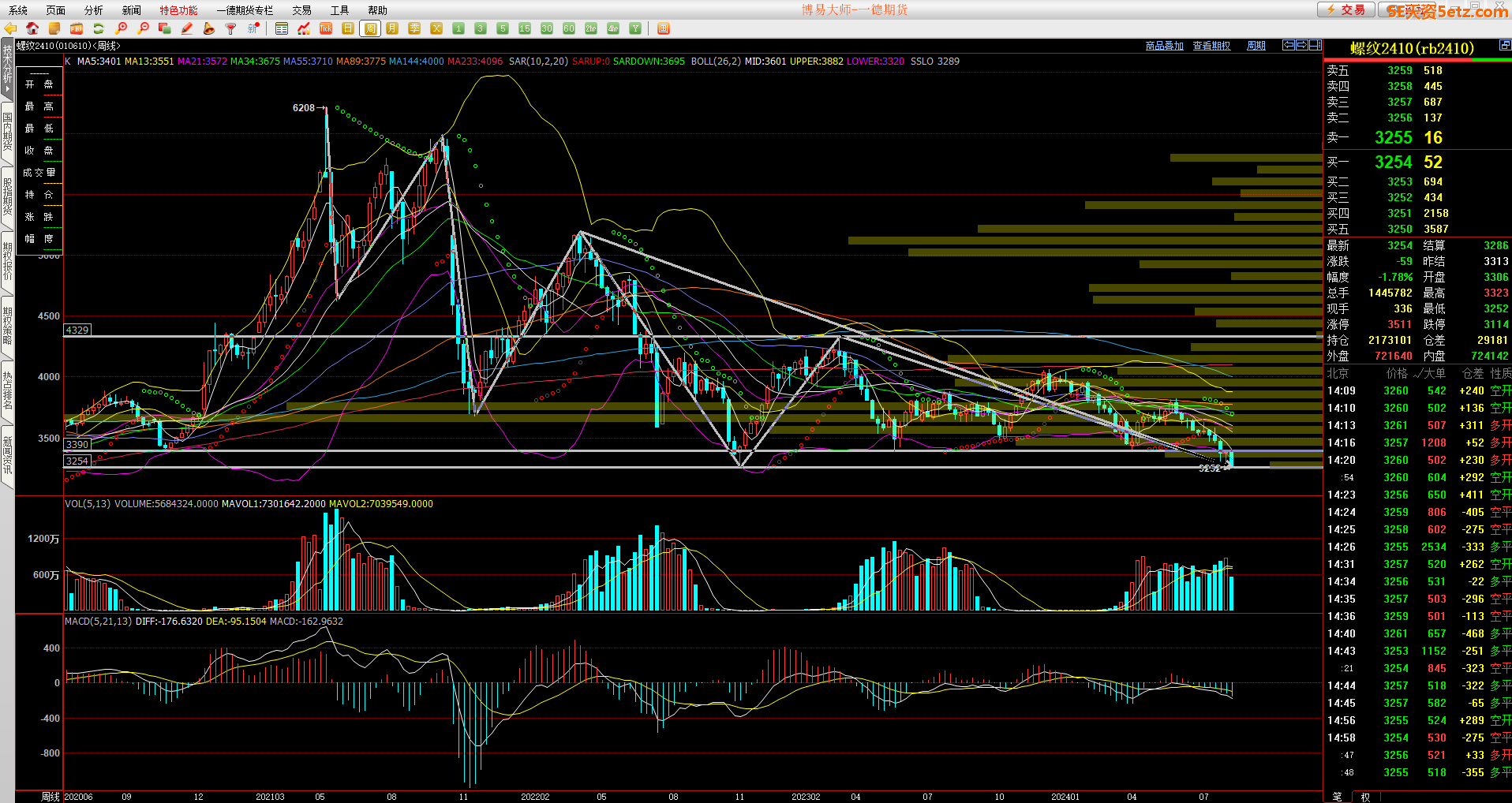Open the 特色功能 menu
The image size is (1512, 803).
(x=178, y=10)
